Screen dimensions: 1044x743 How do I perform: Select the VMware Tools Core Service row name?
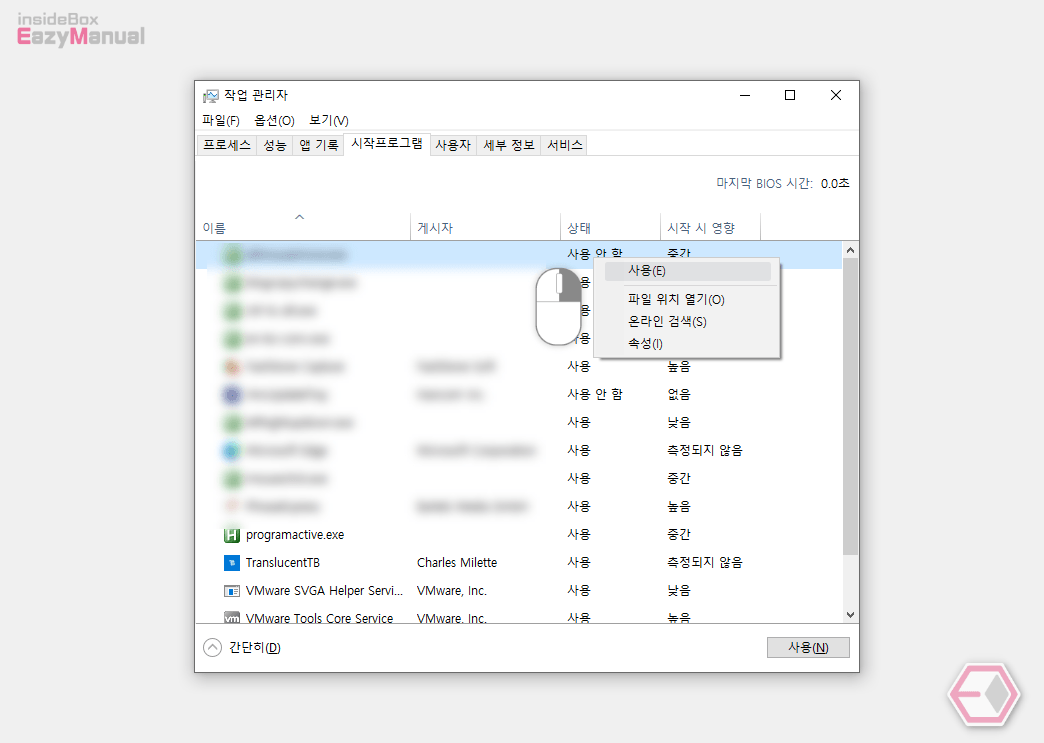[320, 618]
